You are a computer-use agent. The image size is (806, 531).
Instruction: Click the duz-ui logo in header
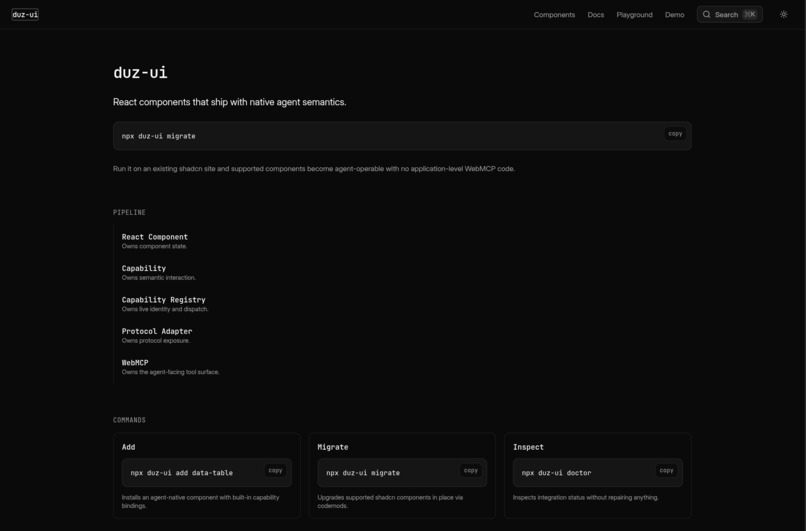[x=25, y=14]
